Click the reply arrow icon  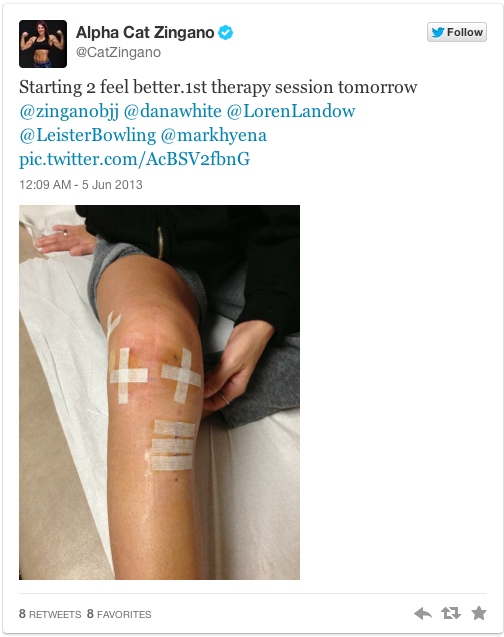pos(423,613)
